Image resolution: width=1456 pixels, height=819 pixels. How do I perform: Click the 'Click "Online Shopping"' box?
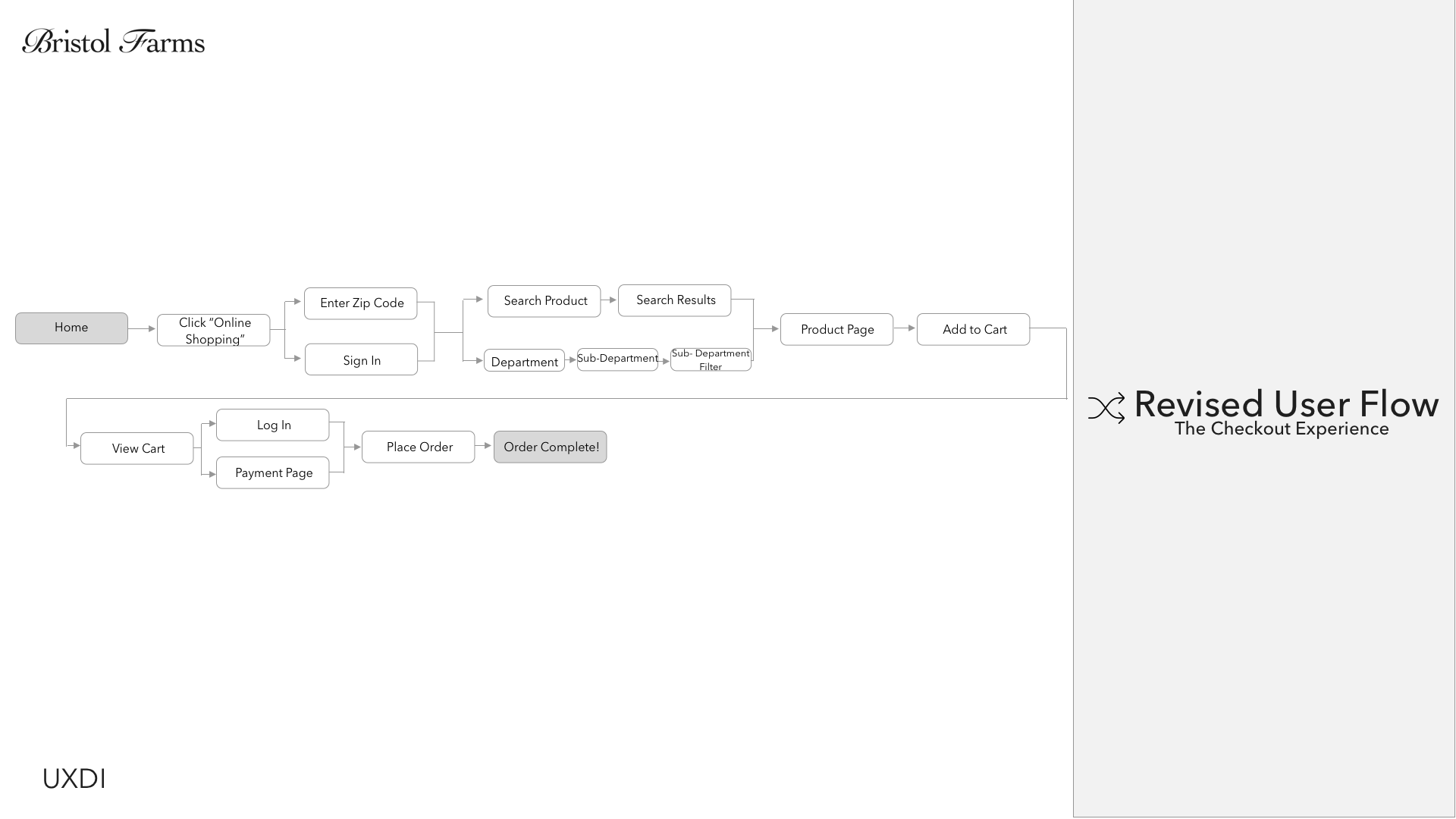[214, 331]
